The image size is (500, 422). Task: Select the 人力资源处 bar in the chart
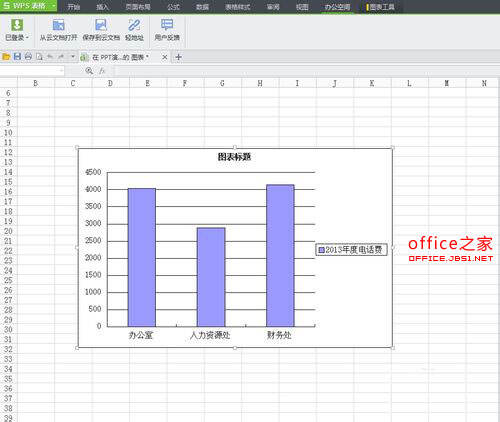211,277
